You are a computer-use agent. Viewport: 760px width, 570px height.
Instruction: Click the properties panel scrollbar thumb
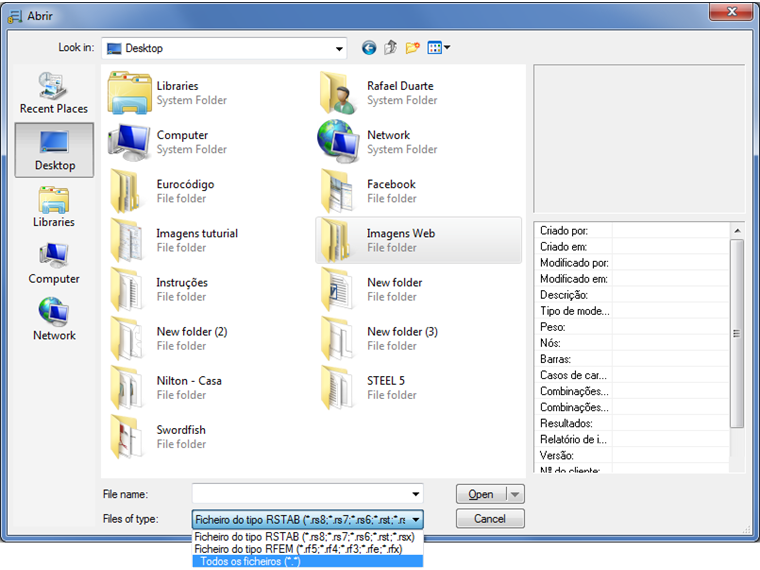tap(737, 333)
